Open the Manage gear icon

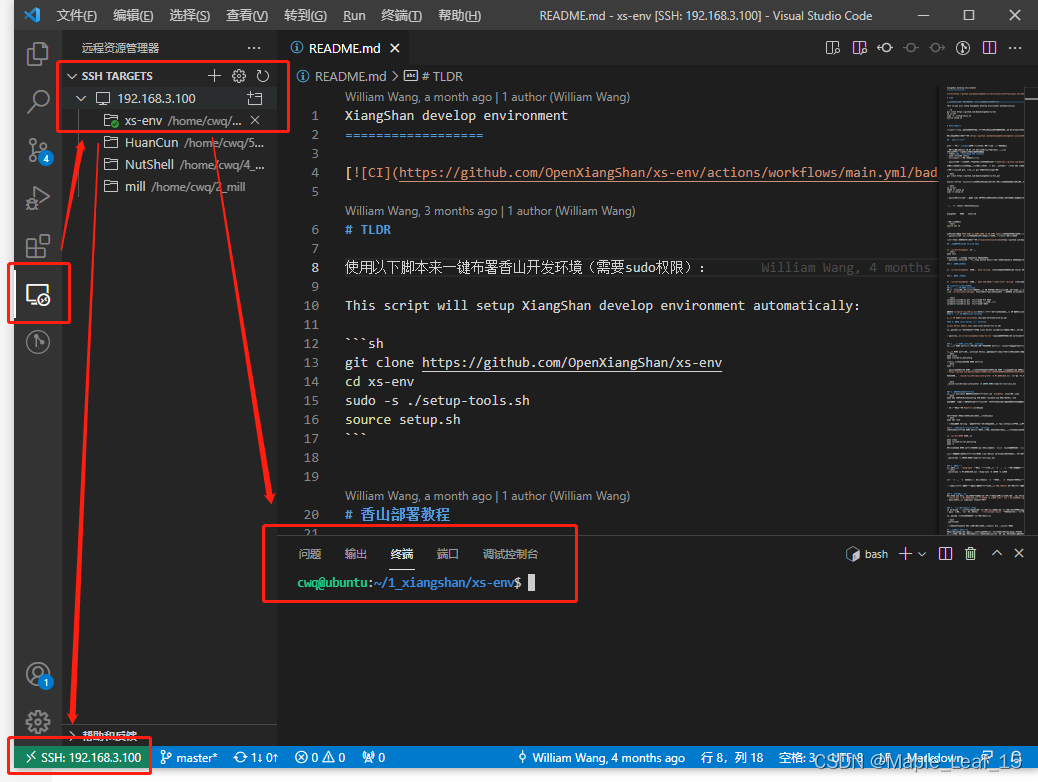[38, 721]
